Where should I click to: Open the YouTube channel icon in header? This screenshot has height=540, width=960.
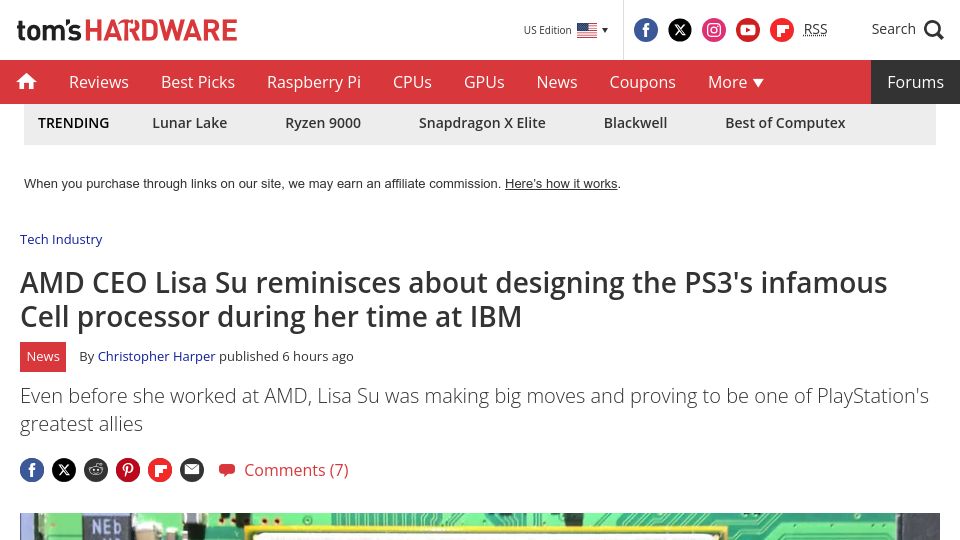748,30
